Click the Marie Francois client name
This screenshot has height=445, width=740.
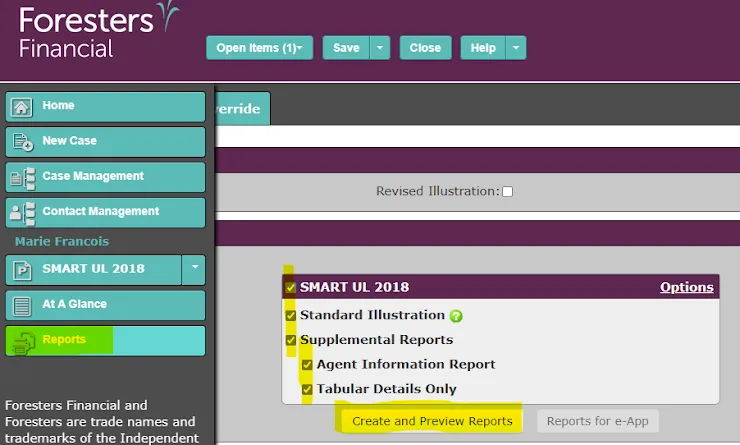point(62,241)
